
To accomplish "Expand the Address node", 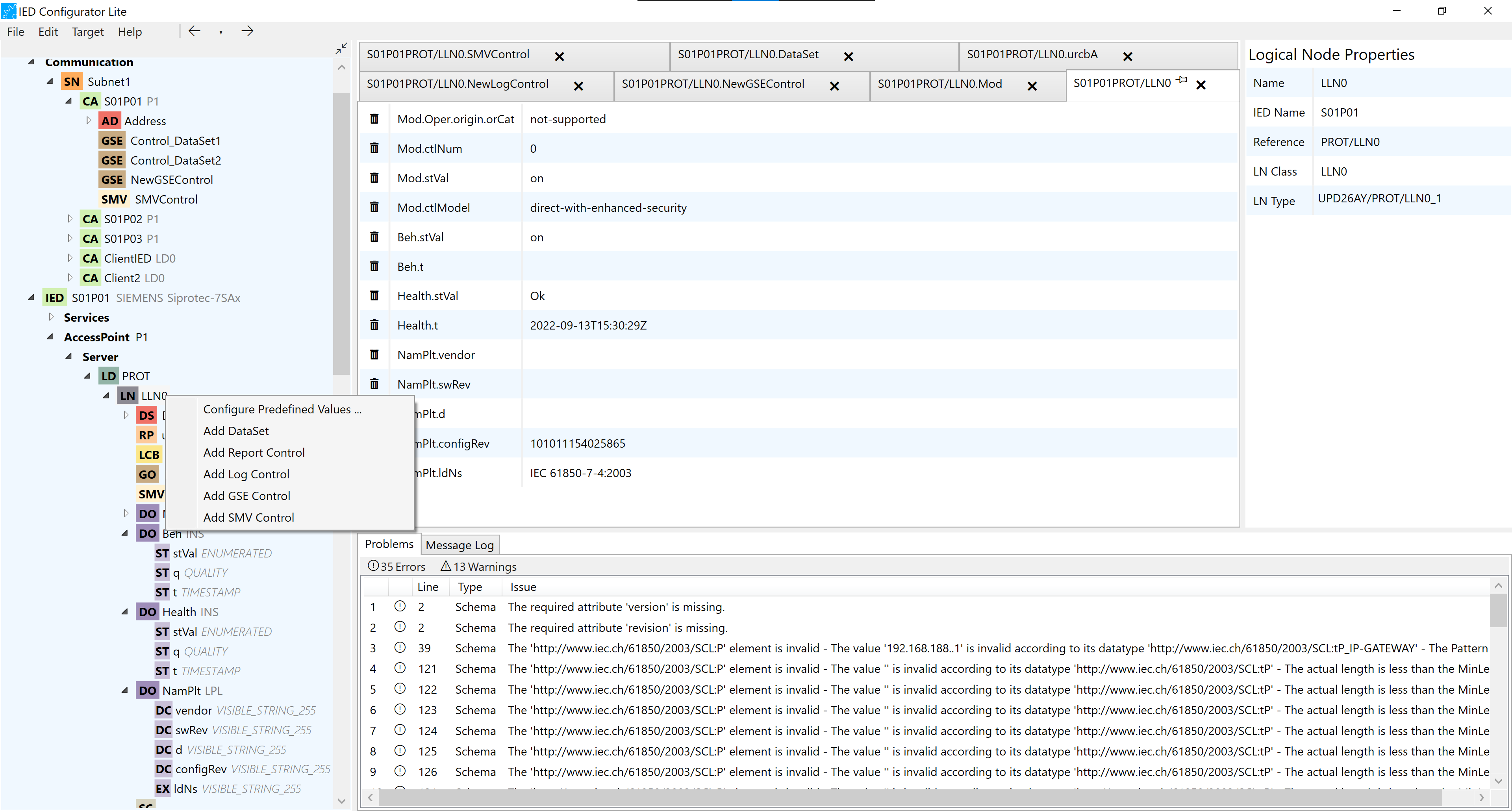I will (89, 120).
